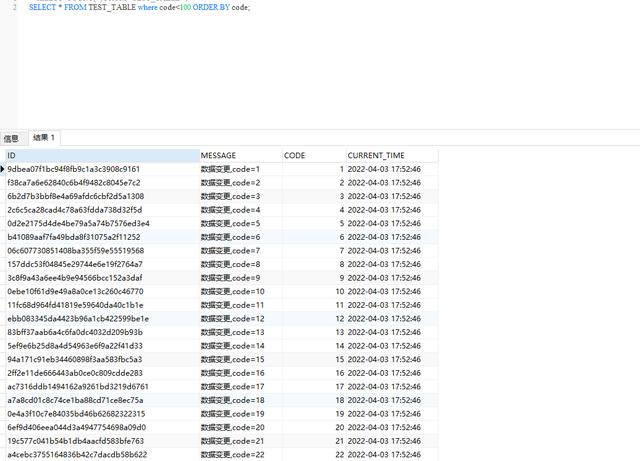Screen dimensions: 640x461
Task: Select ID cell 157ddc53f04845e29744e6e19f2764a7
Action: point(102,264)
